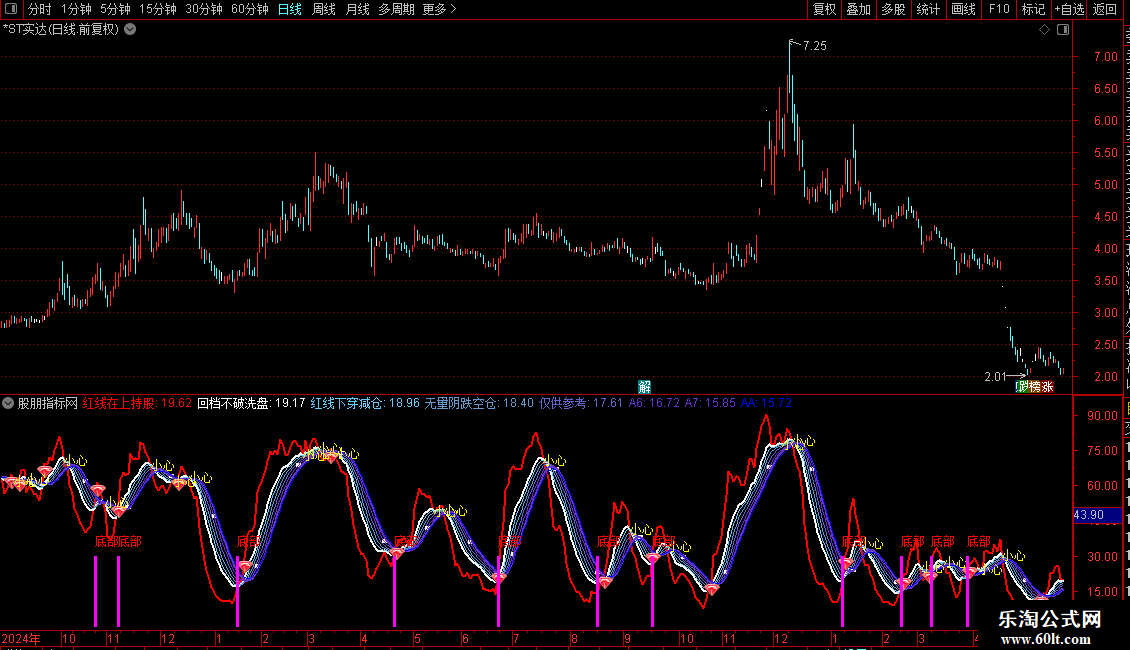Click the 股朋指标网 indicator name
This screenshot has width=1130, height=650.
48,404
